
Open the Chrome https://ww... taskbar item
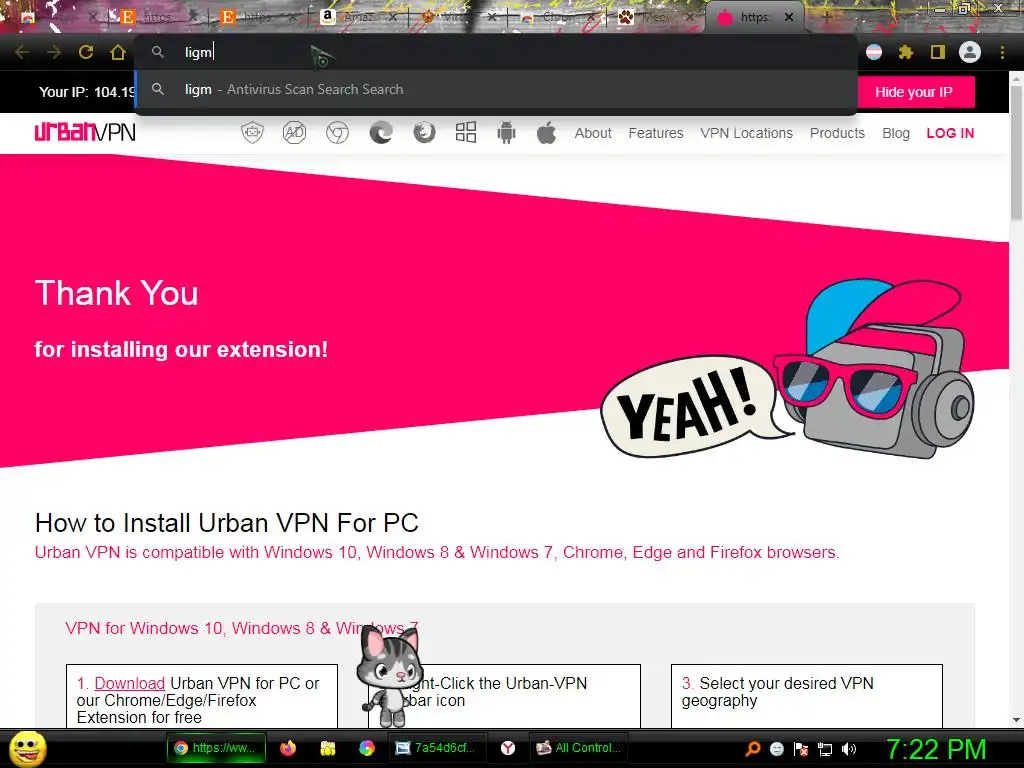point(216,748)
